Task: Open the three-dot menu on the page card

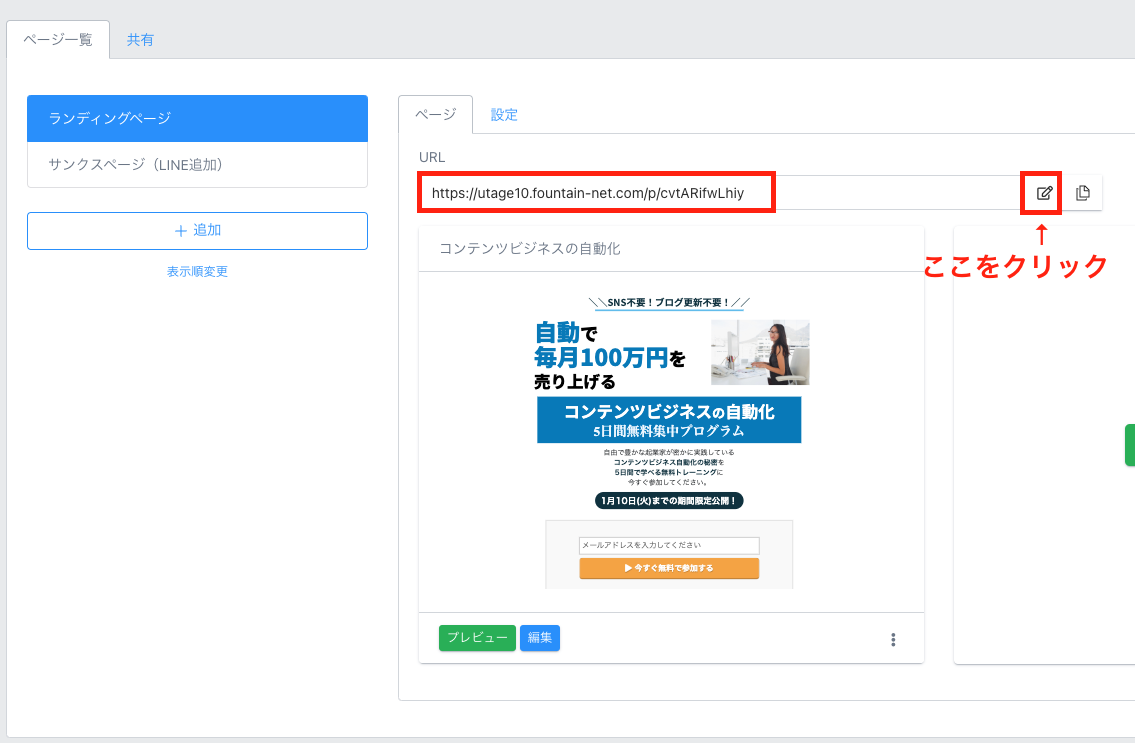Action: [x=893, y=639]
